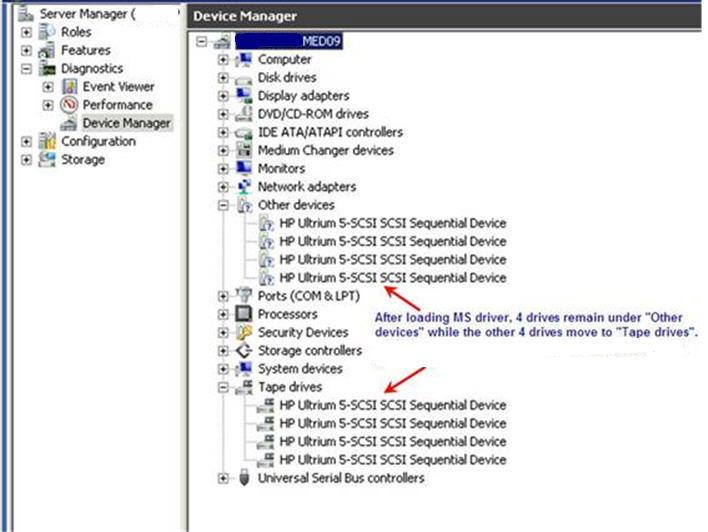
Task: Click the Universal Serial Bus controllers icon
Action: coord(244,478)
